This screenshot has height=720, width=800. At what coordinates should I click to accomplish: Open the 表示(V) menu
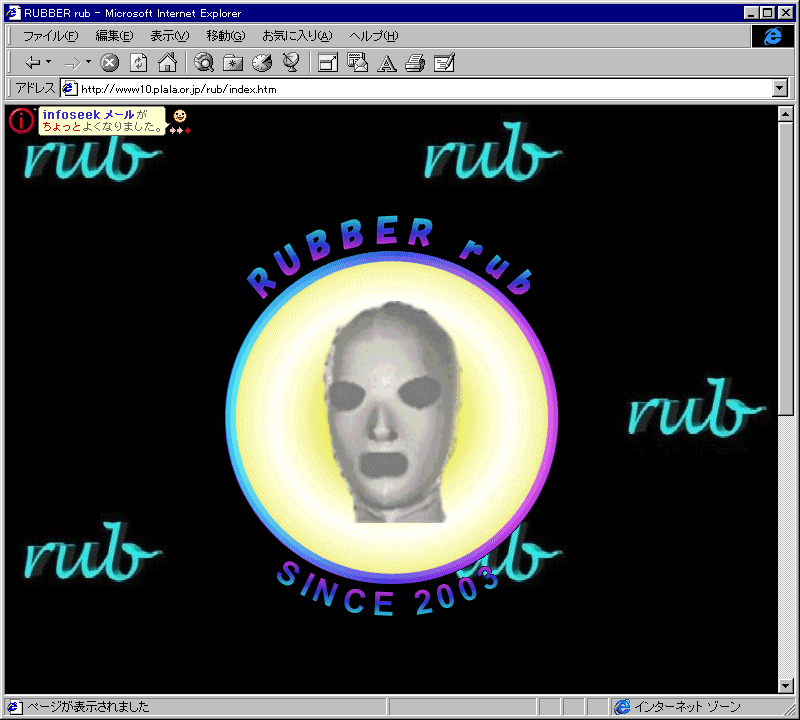pyautogui.click(x=169, y=36)
